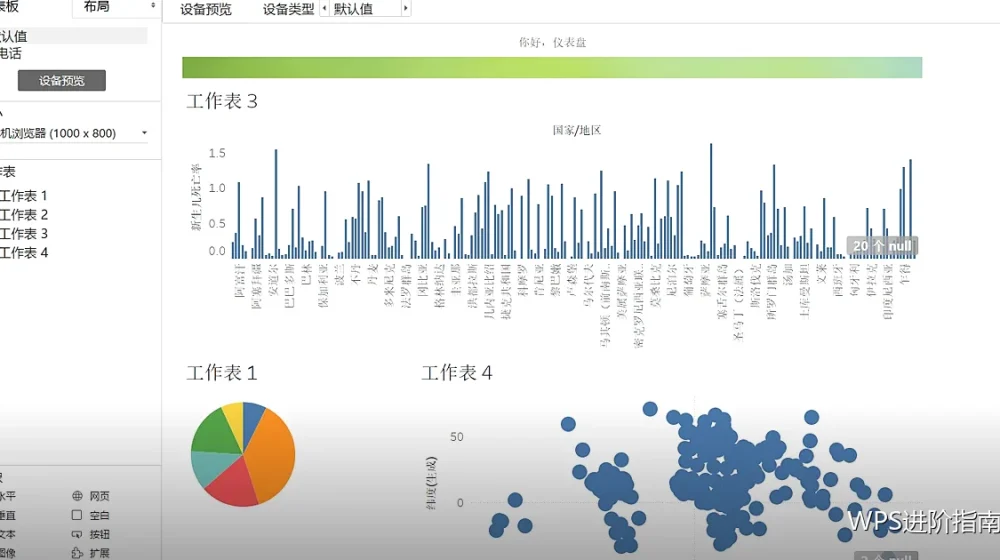Viewport: 1000px width, 560px height.
Task: Select the 空白 blank object icon
Action: pos(77,515)
